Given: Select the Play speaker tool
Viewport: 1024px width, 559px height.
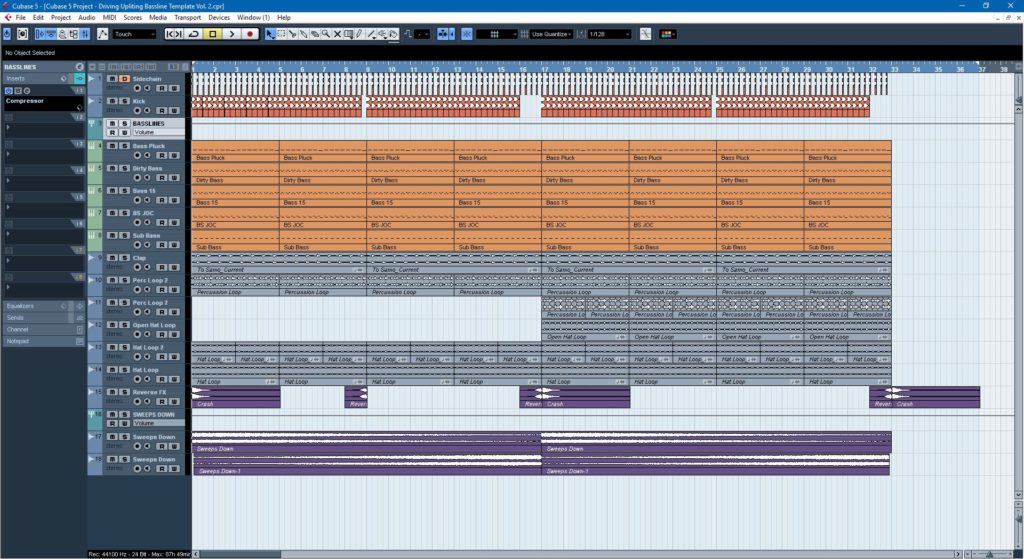Looking at the screenshot, I should tap(382, 34).
